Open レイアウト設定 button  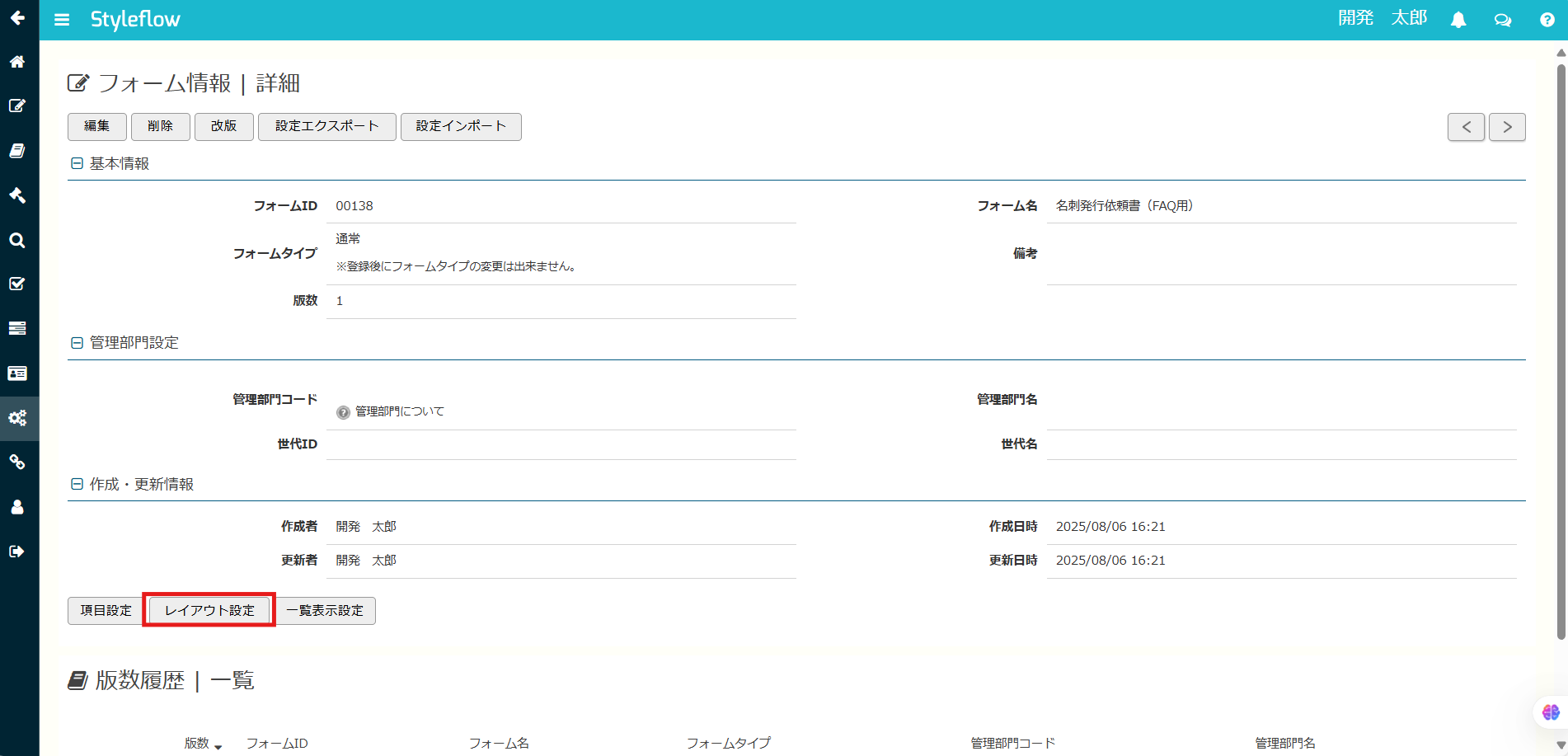click(x=209, y=611)
